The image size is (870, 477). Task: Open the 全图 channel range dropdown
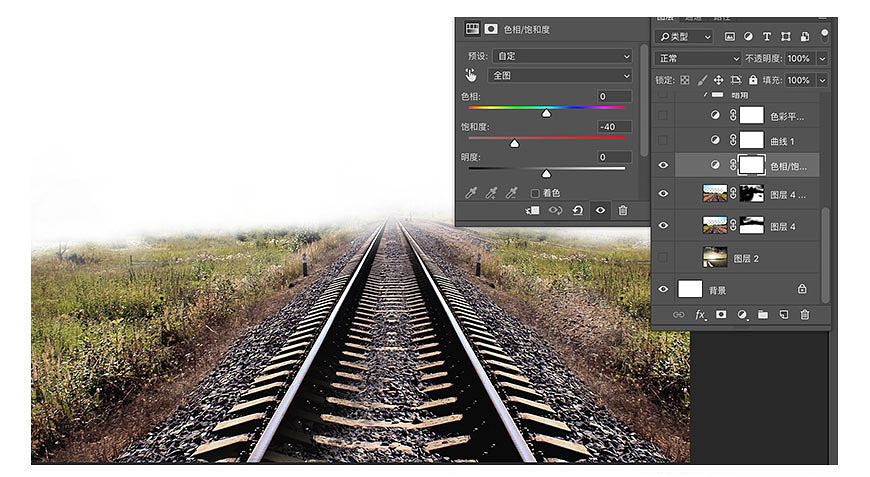click(560, 76)
